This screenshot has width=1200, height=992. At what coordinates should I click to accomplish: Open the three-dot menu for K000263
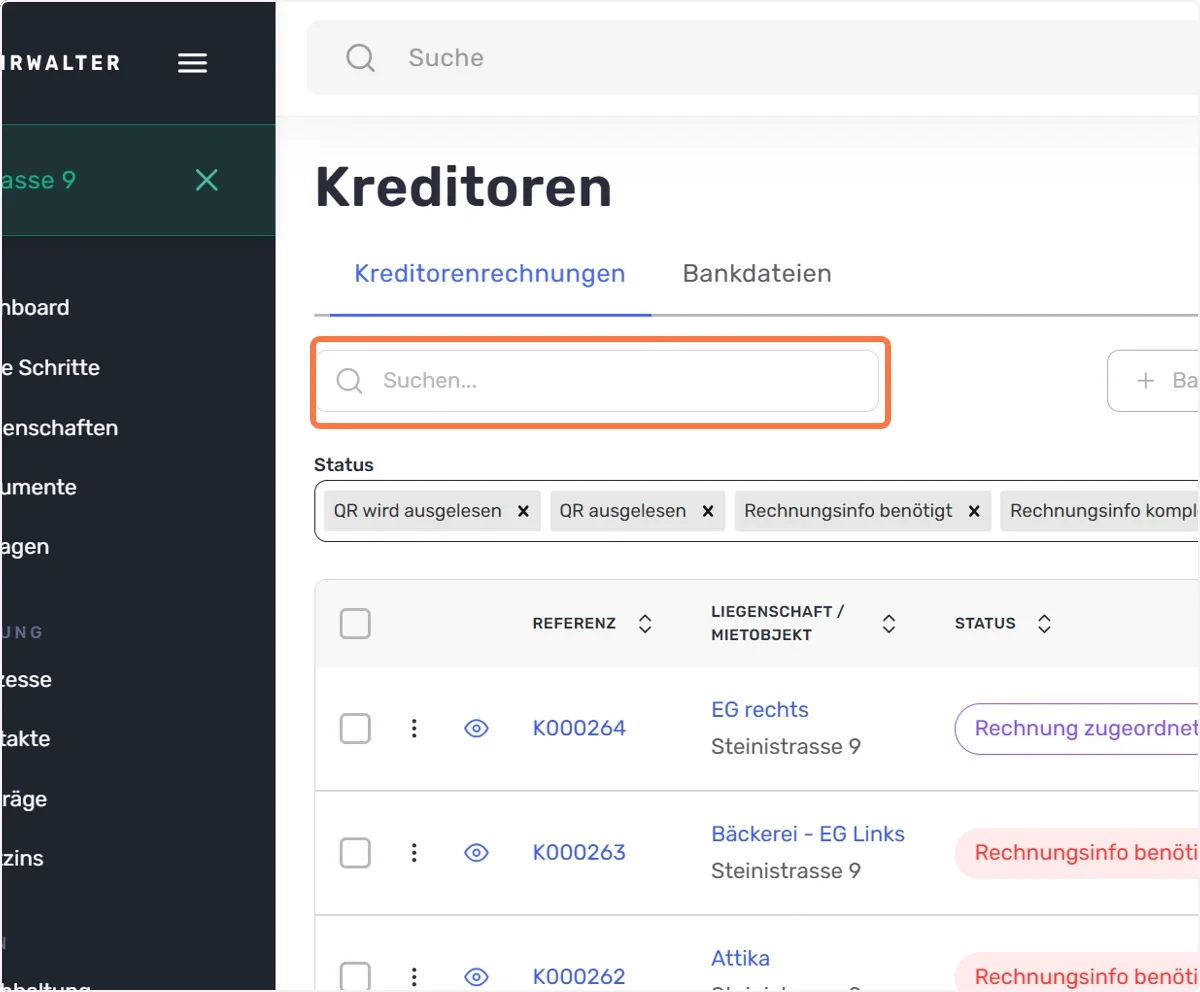[x=414, y=853]
